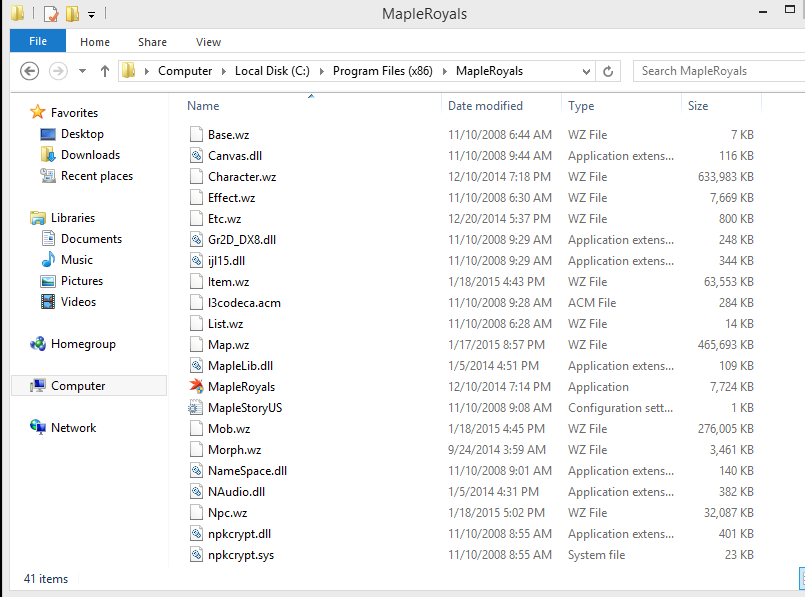Image resolution: width=805 pixels, height=597 pixels.
Task: Select the Npc.wz file icon
Action: pos(196,513)
